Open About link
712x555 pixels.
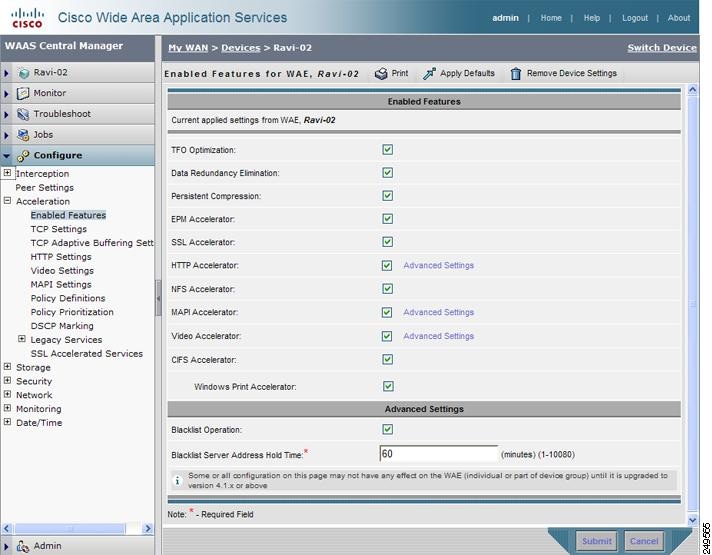678,18
